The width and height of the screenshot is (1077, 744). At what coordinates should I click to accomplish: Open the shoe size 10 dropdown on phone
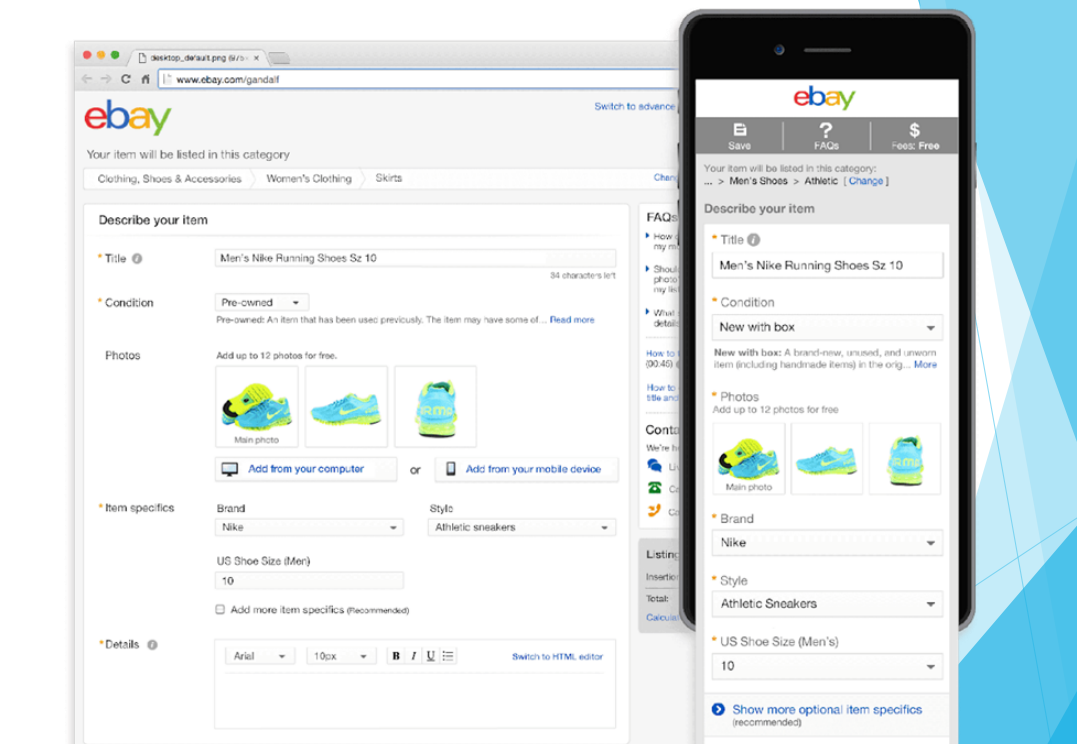pos(827,666)
